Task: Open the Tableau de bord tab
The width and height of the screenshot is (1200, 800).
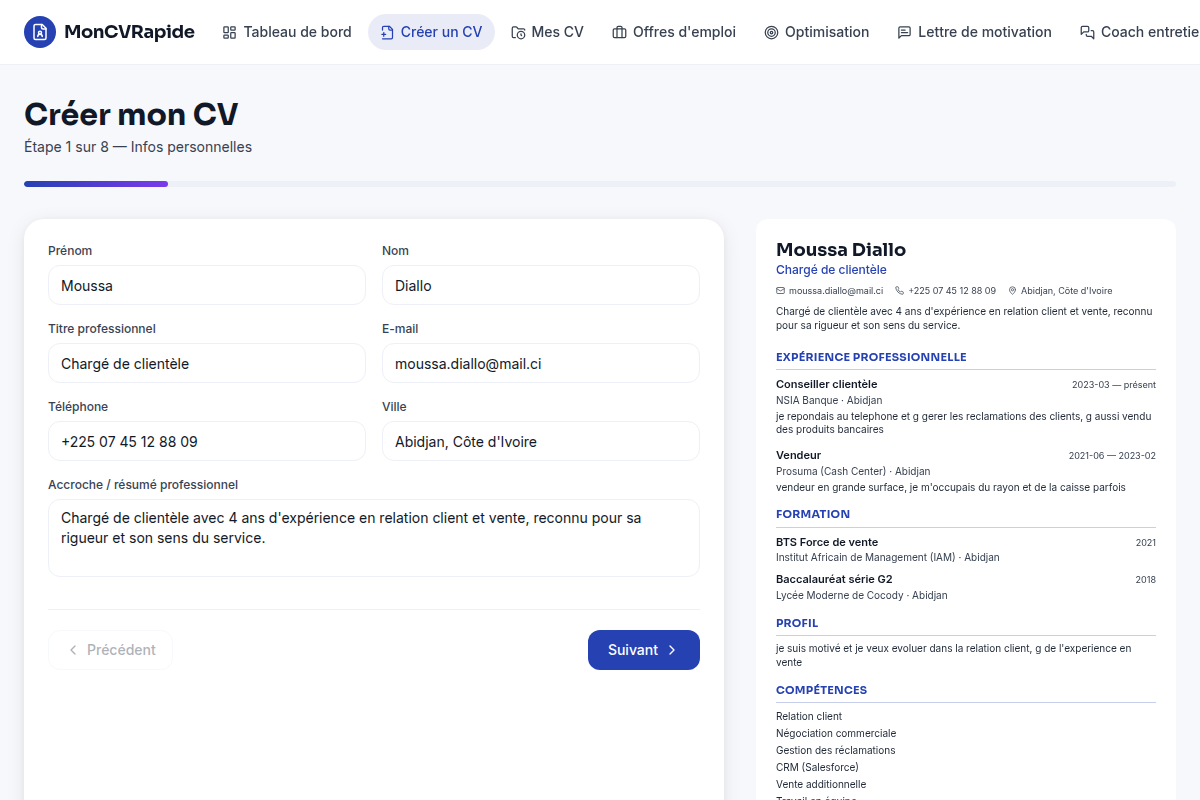Action: [x=287, y=32]
